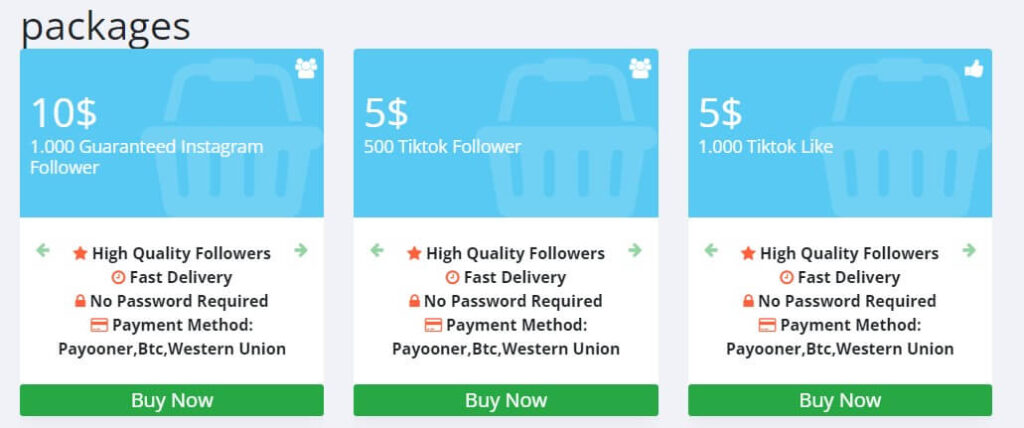This screenshot has height=428, width=1024.
Task: Buy the 1.000 Tiktok Like package
Action: coord(840,400)
